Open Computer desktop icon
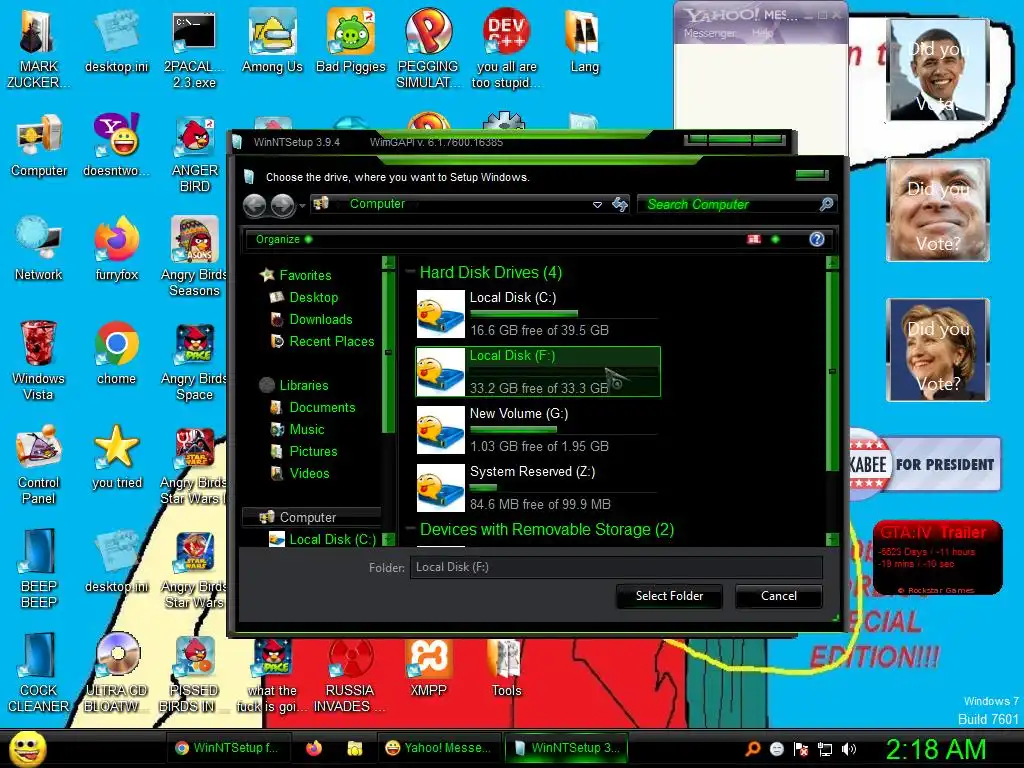1024x768 pixels. [x=39, y=145]
